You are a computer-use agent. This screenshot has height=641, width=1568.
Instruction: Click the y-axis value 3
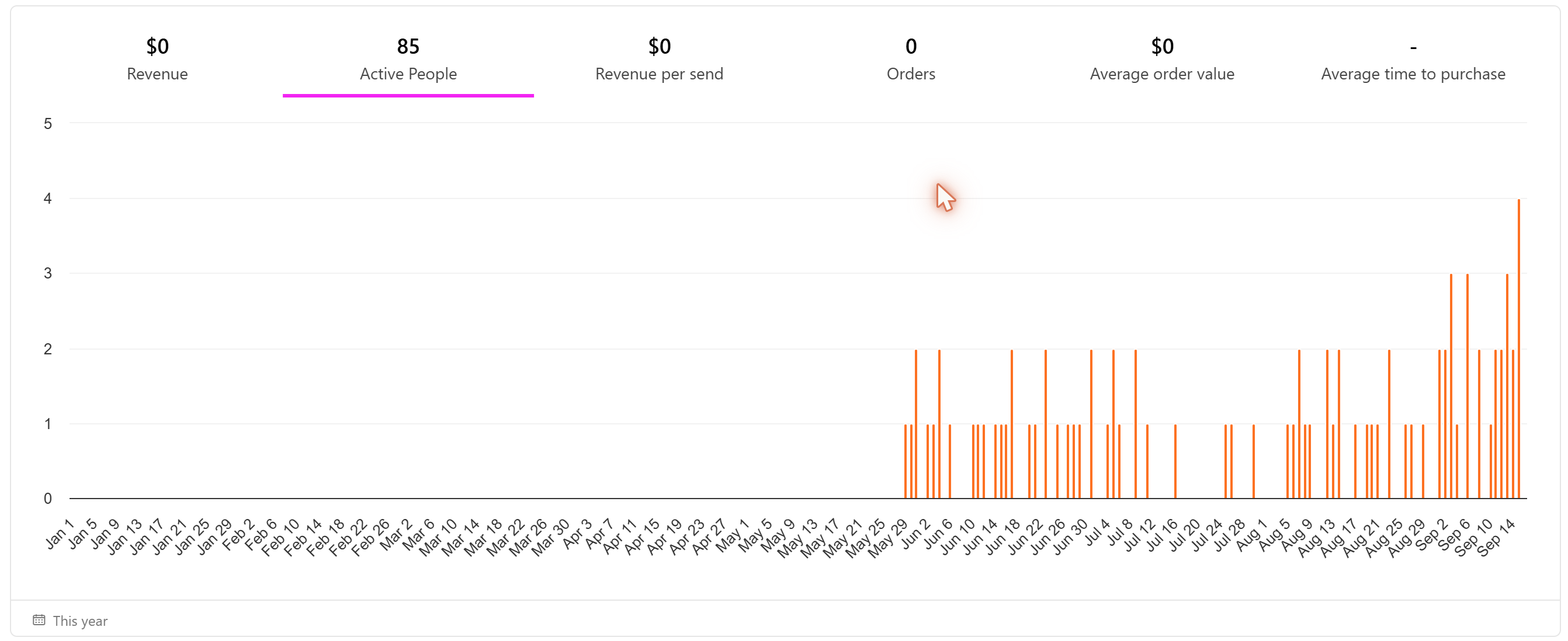pos(47,273)
